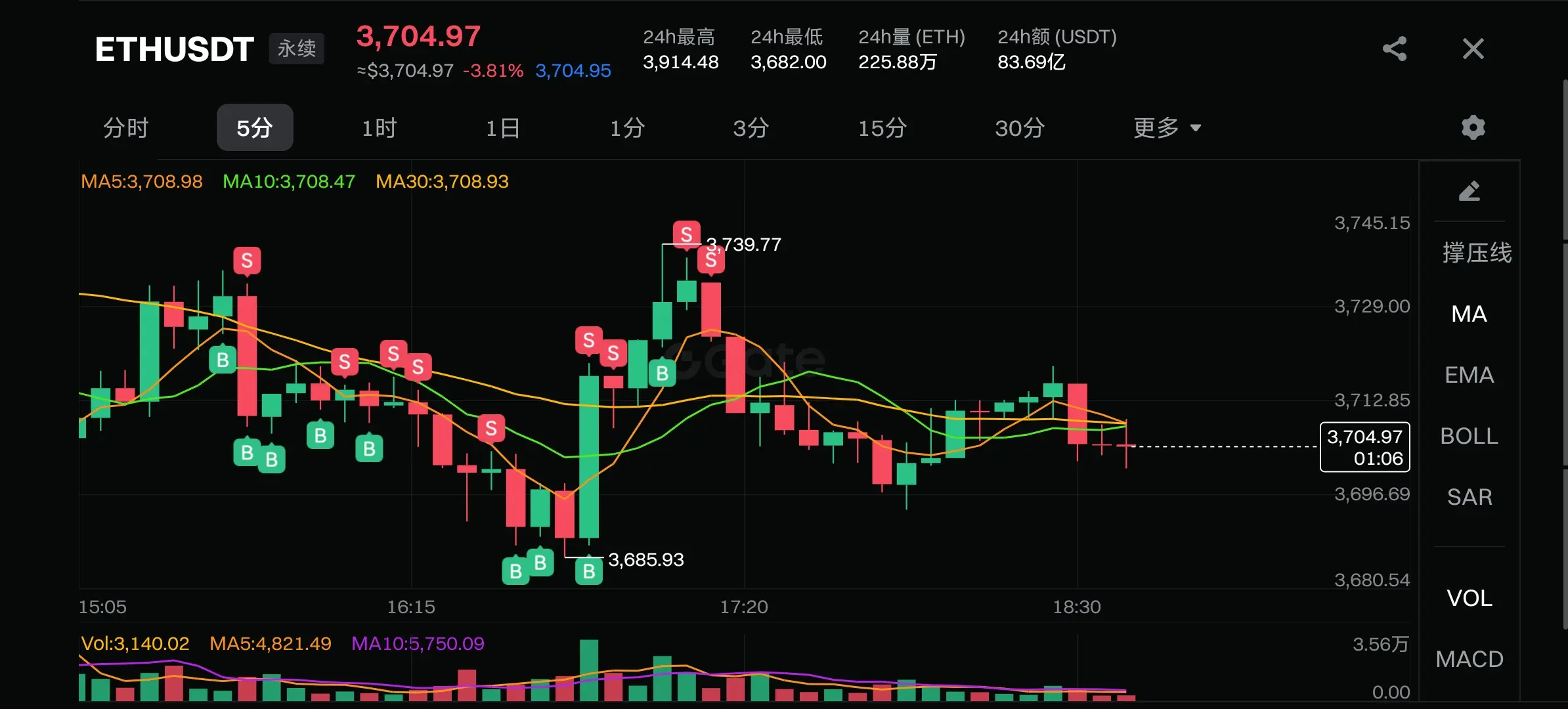Toggle the MA indicator

[x=1469, y=314]
